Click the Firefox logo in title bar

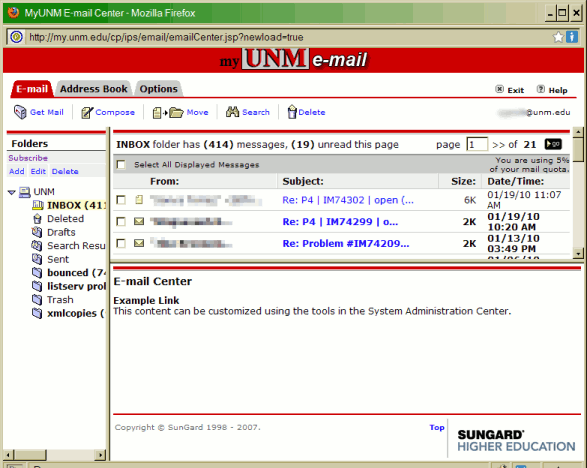coord(13,13)
